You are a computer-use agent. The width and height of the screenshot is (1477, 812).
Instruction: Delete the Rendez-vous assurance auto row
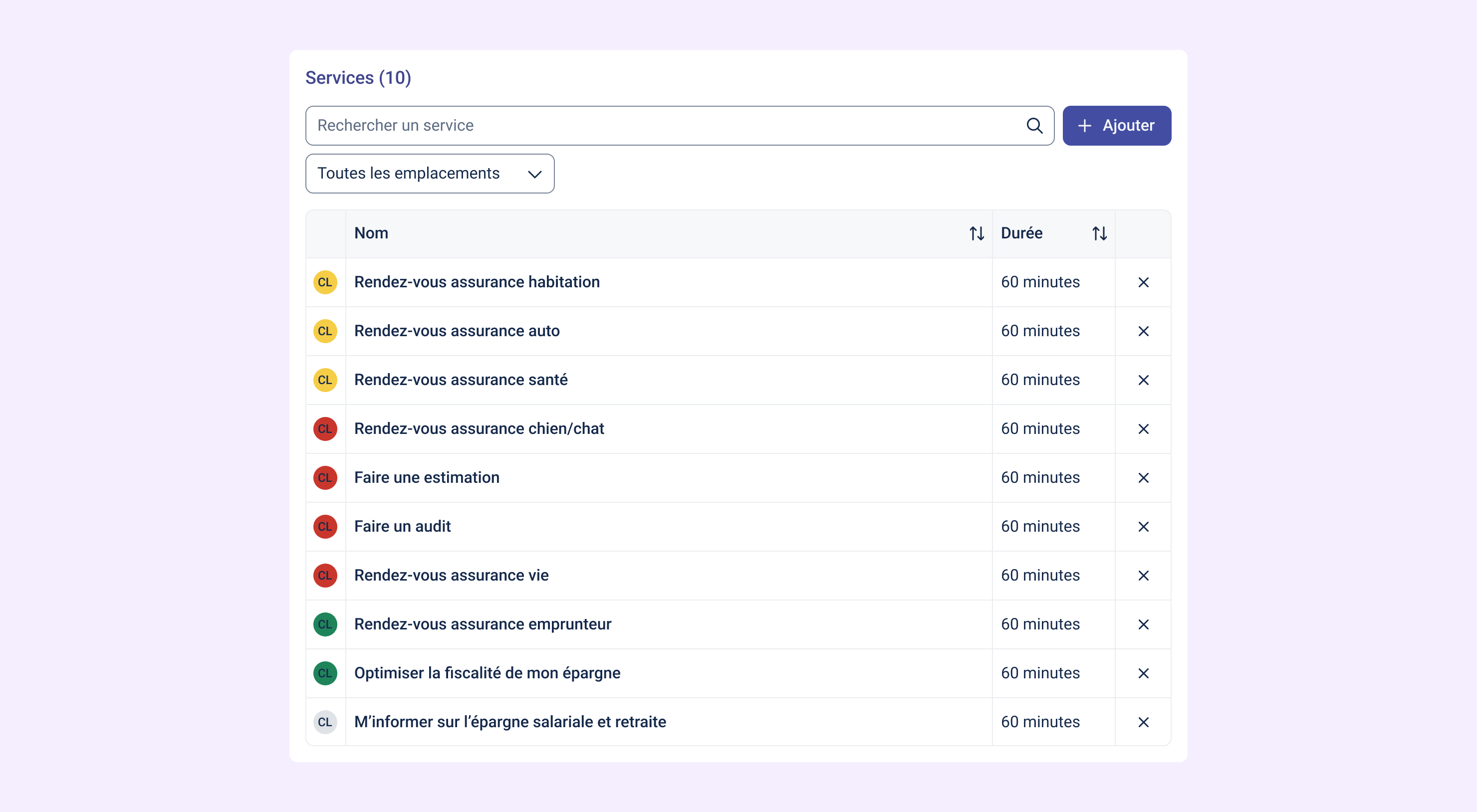pos(1143,331)
